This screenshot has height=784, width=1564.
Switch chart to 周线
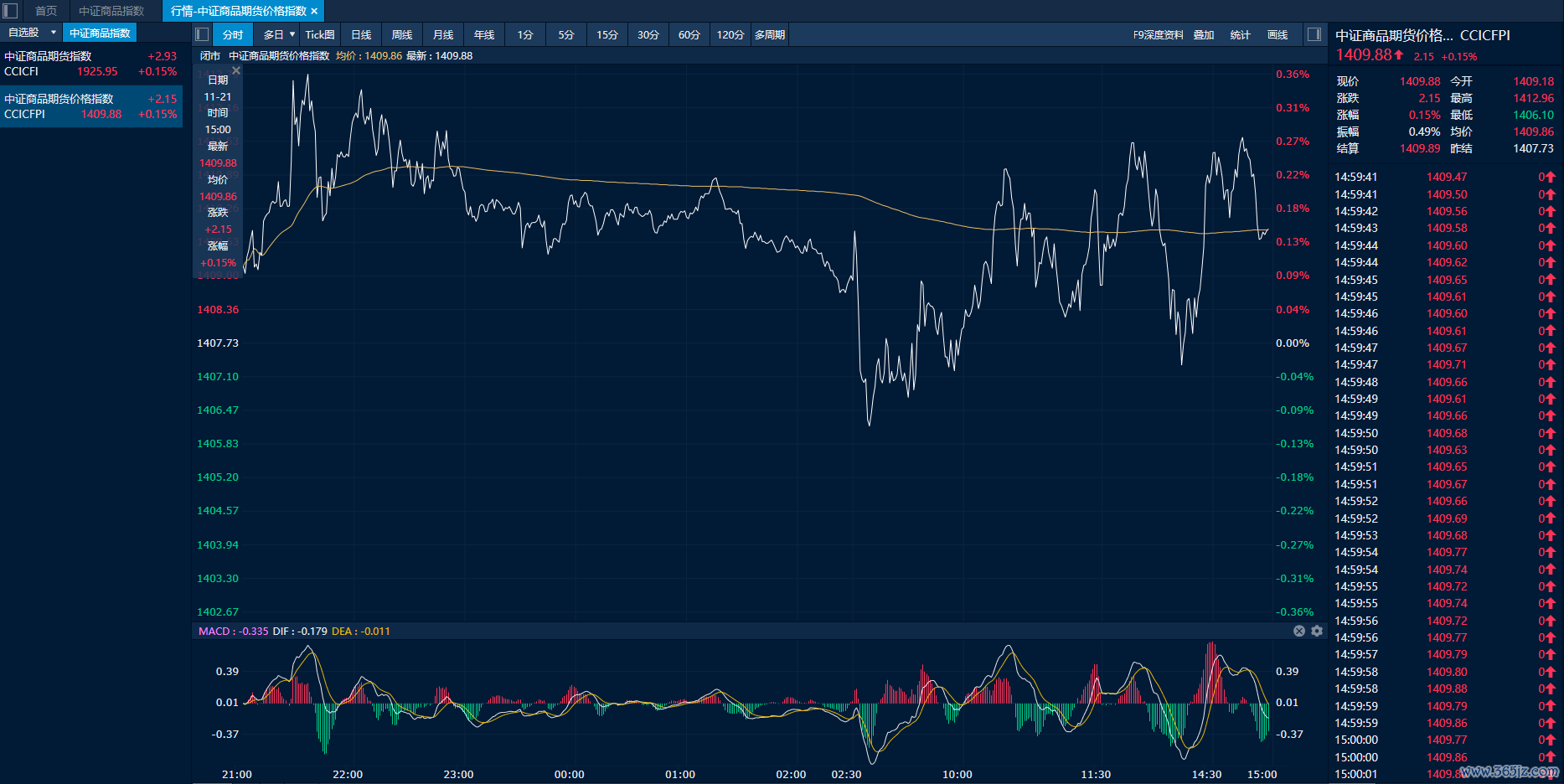tap(402, 34)
